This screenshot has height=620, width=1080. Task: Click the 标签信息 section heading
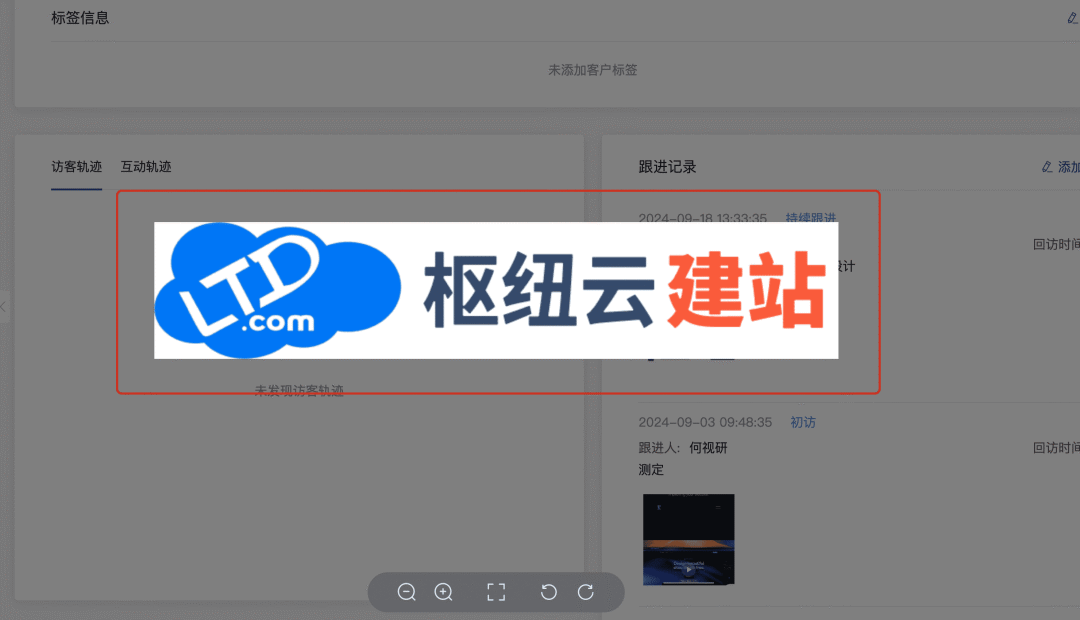click(80, 18)
